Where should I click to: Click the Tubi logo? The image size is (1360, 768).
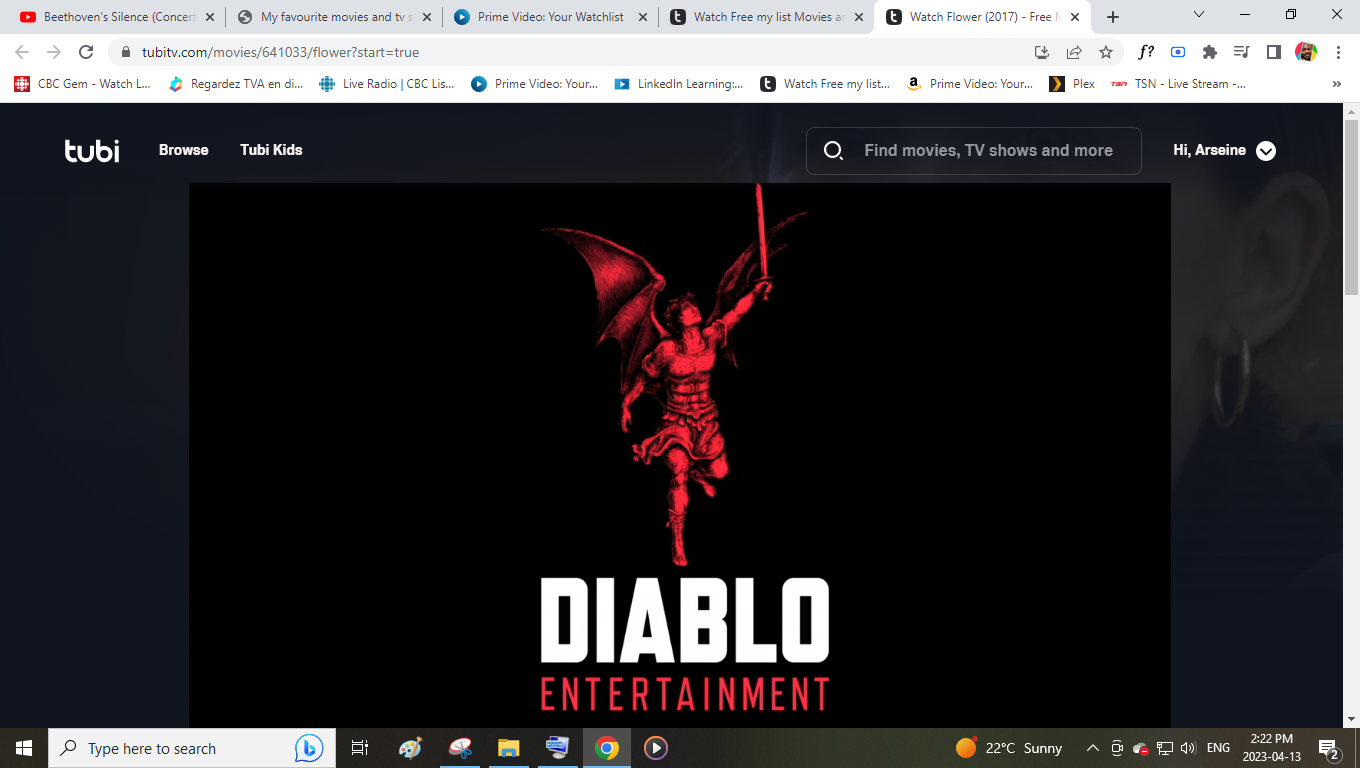click(92, 150)
